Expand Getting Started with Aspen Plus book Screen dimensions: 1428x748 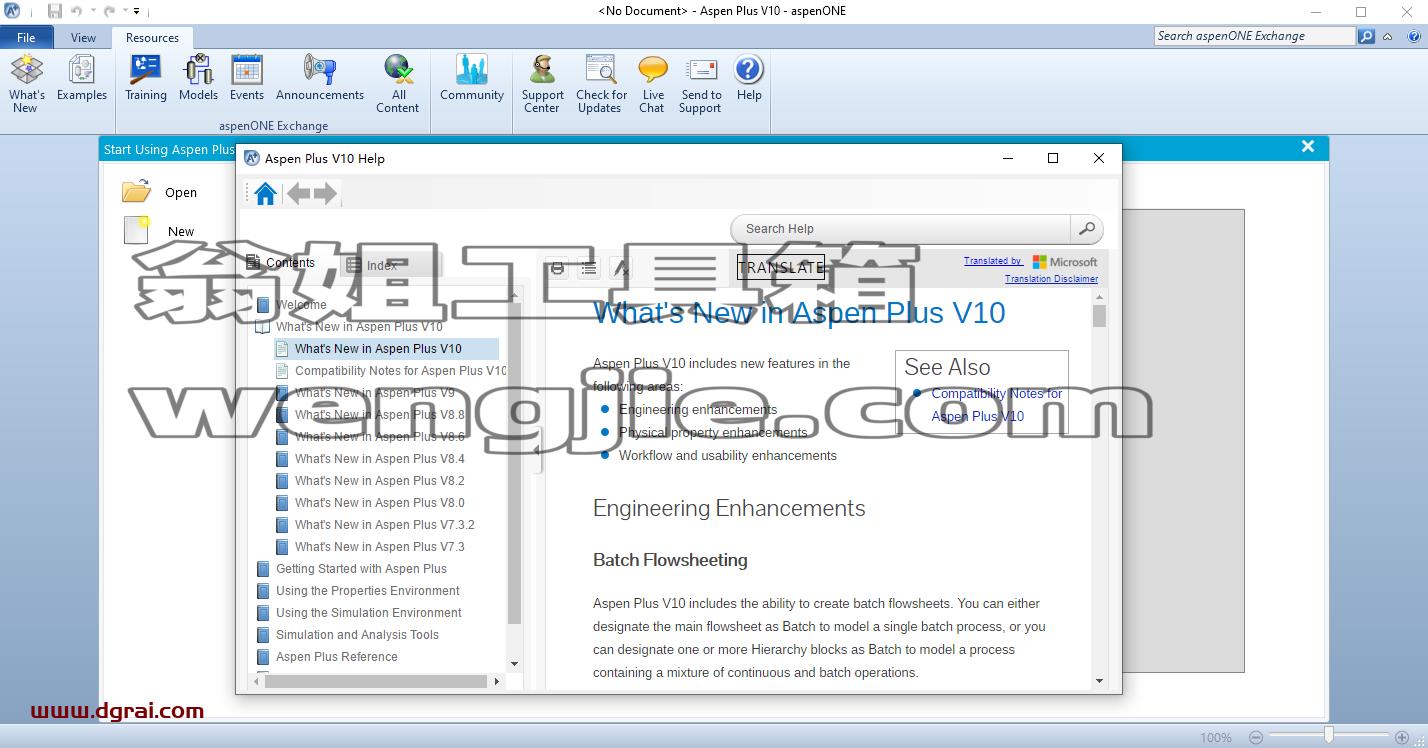click(x=263, y=569)
